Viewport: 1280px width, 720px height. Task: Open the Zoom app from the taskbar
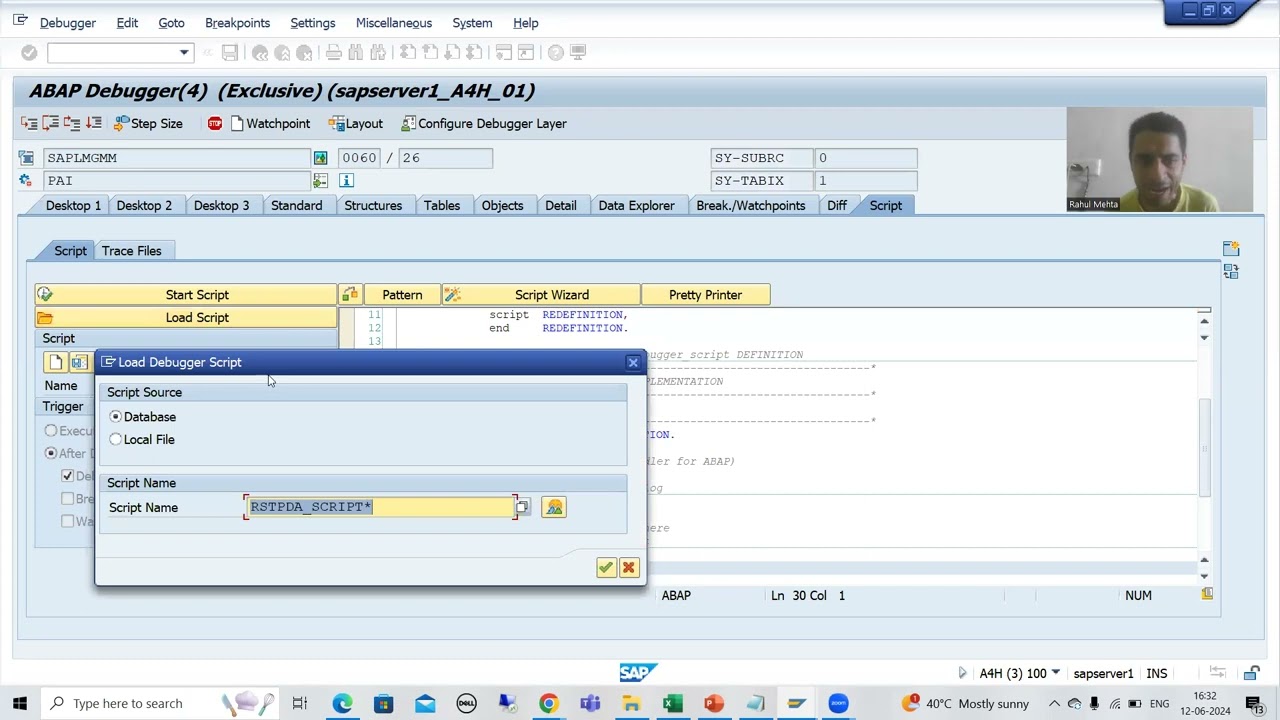838,703
